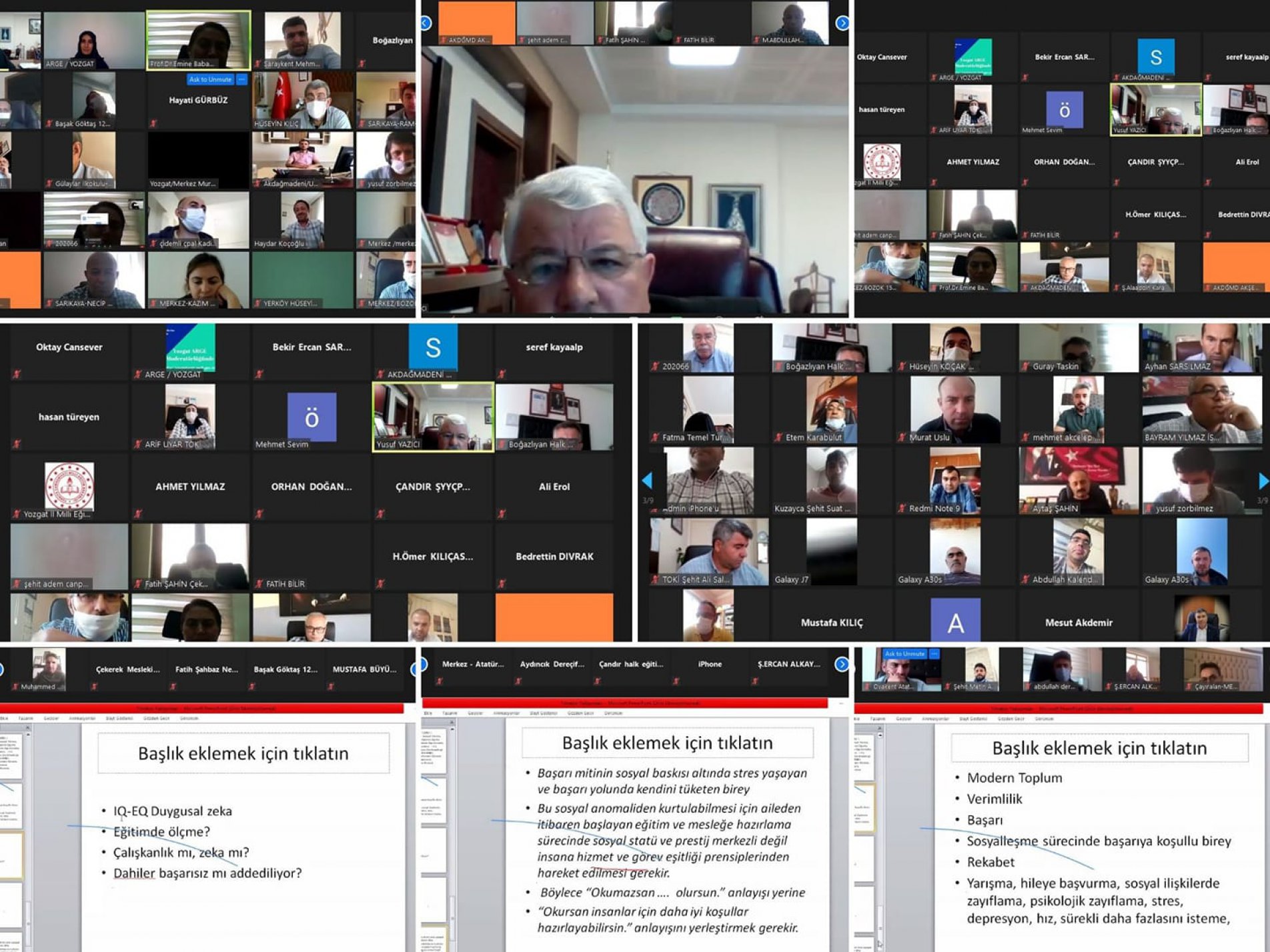Toggle muted mic icon on Aytaş ŞAHİN tile
This screenshot has width=1270, height=952.
click(x=1025, y=509)
